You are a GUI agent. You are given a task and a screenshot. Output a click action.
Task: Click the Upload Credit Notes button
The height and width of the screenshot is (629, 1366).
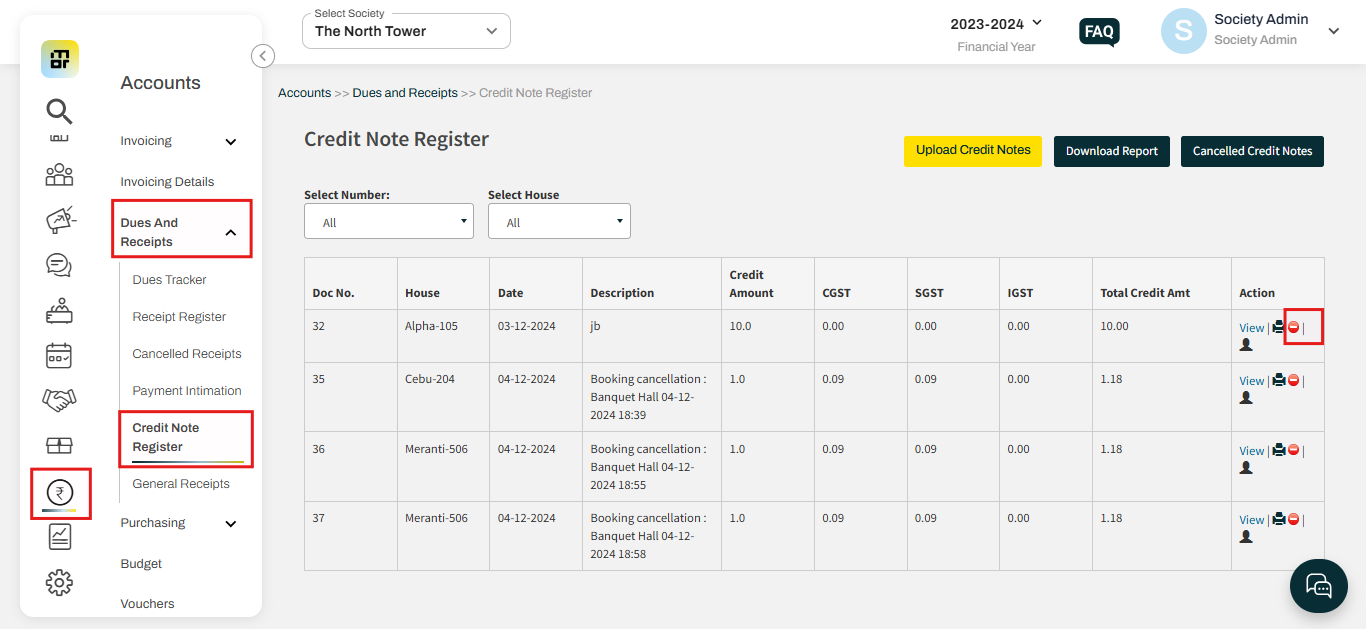(972, 151)
